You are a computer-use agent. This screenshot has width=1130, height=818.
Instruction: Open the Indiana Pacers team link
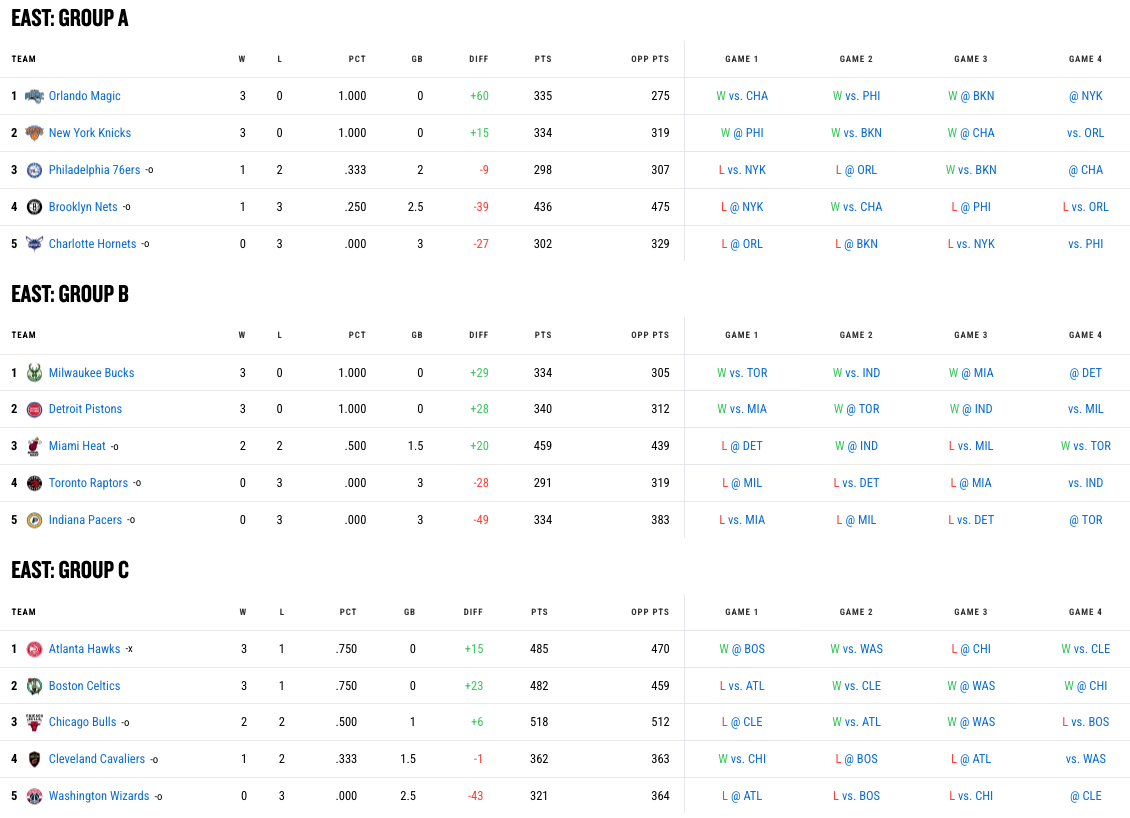[85, 520]
